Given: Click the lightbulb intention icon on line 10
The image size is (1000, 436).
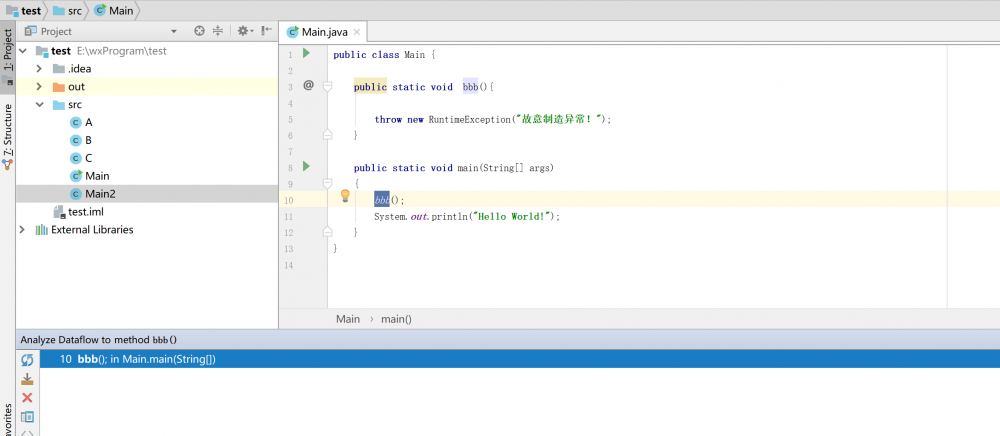Looking at the screenshot, I should point(345,196).
